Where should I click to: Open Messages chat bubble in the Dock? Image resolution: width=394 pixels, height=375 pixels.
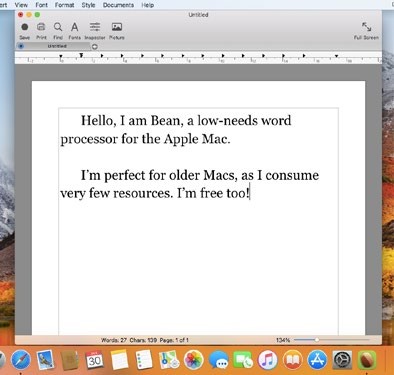pos(218,360)
